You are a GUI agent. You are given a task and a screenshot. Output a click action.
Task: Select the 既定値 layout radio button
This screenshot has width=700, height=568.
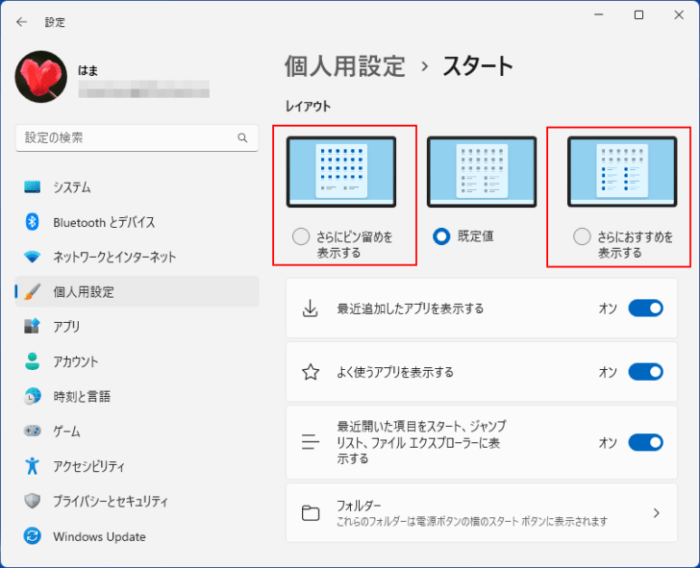(442, 236)
